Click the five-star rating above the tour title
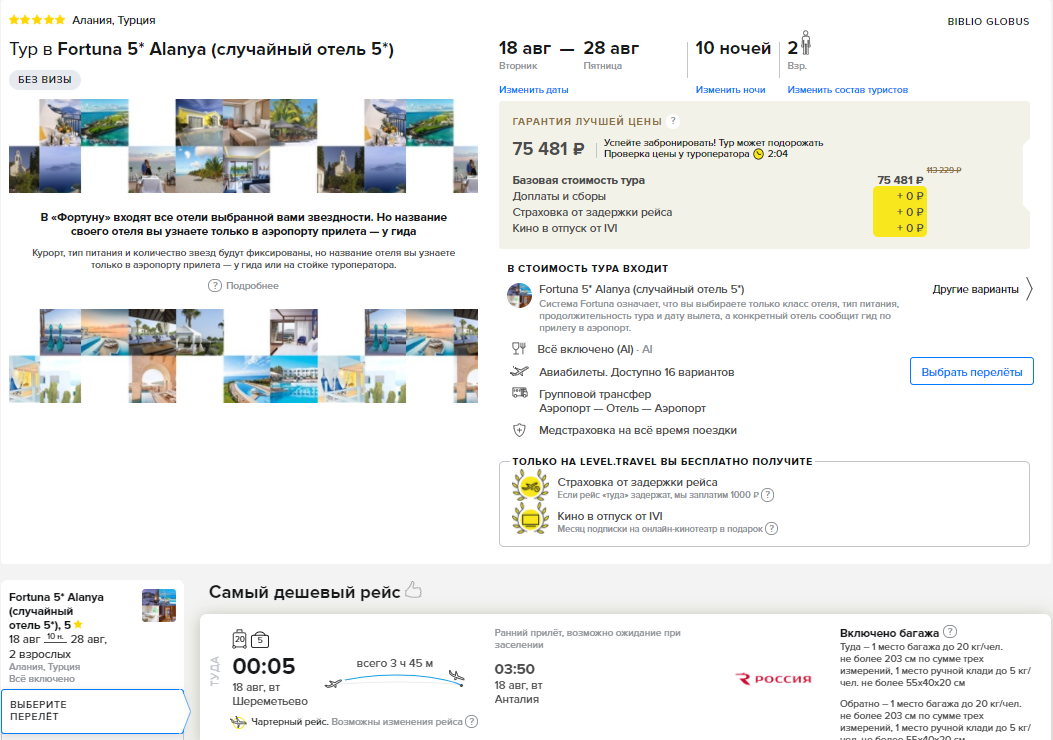This screenshot has width=1053, height=740. click(x=37, y=20)
